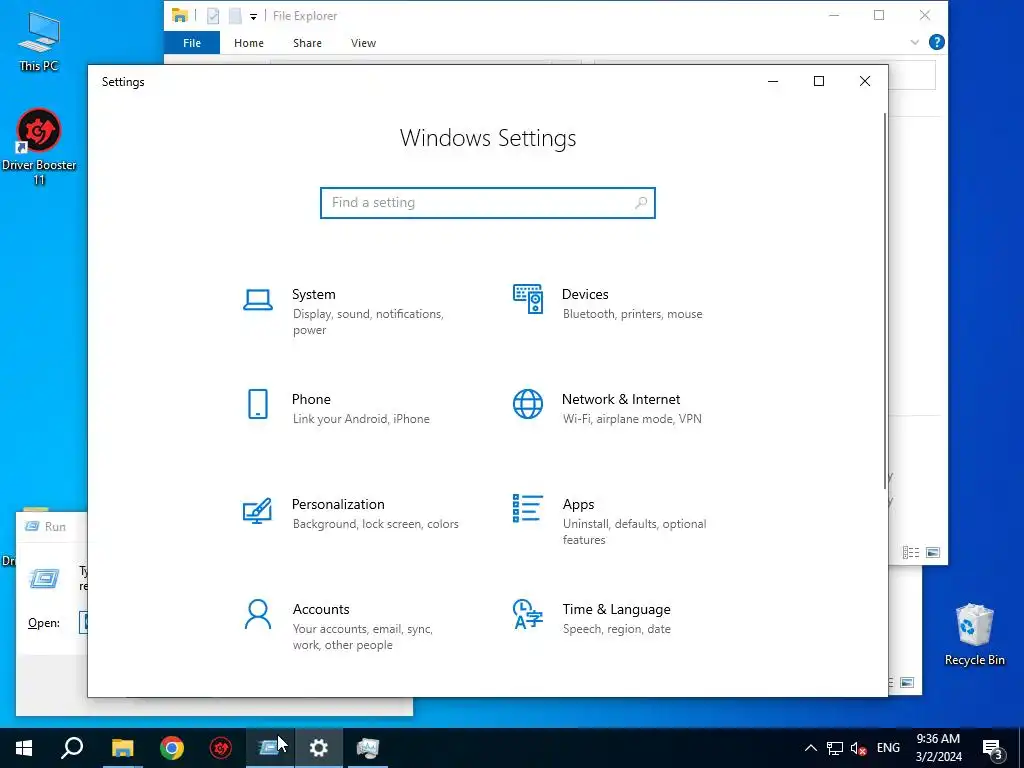The image size is (1024, 768).
Task: Switch File Explorer to details view
Action: pyautogui.click(x=911, y=552)
